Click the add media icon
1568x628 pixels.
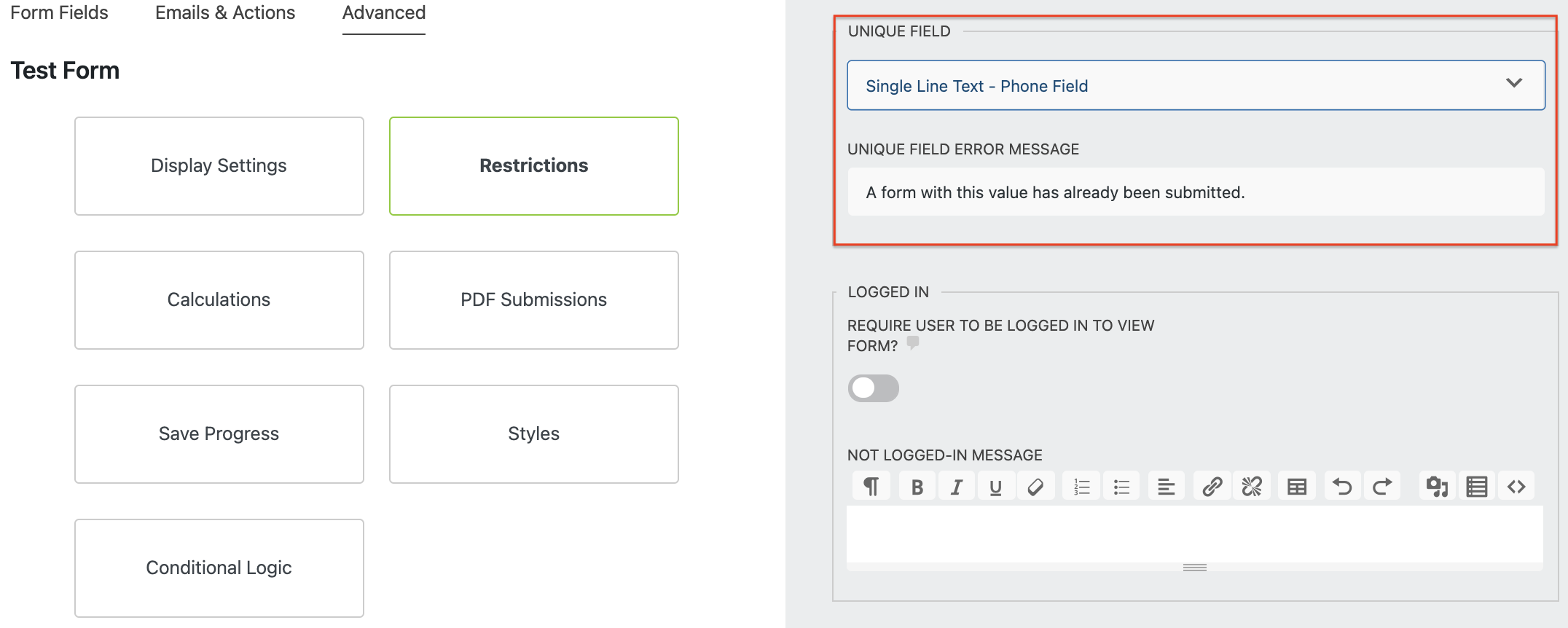click(1437, 486)
